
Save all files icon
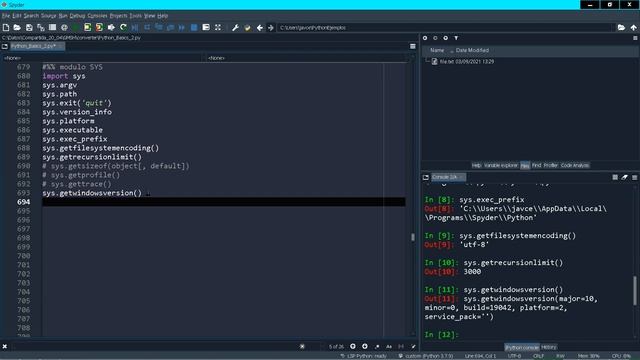point(41,27)
